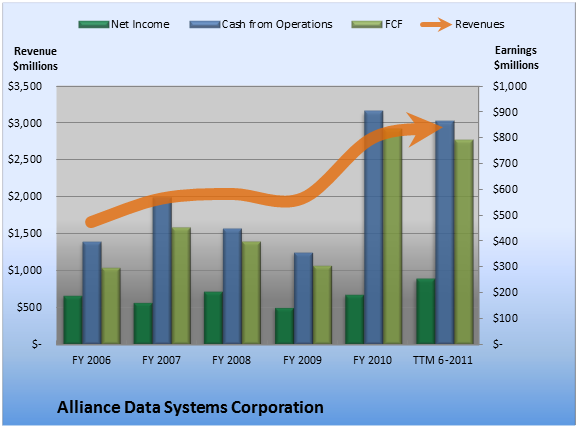Click the "$2,000" left axis value
This screenshot has height=427, width=577.
coord(25,196)
